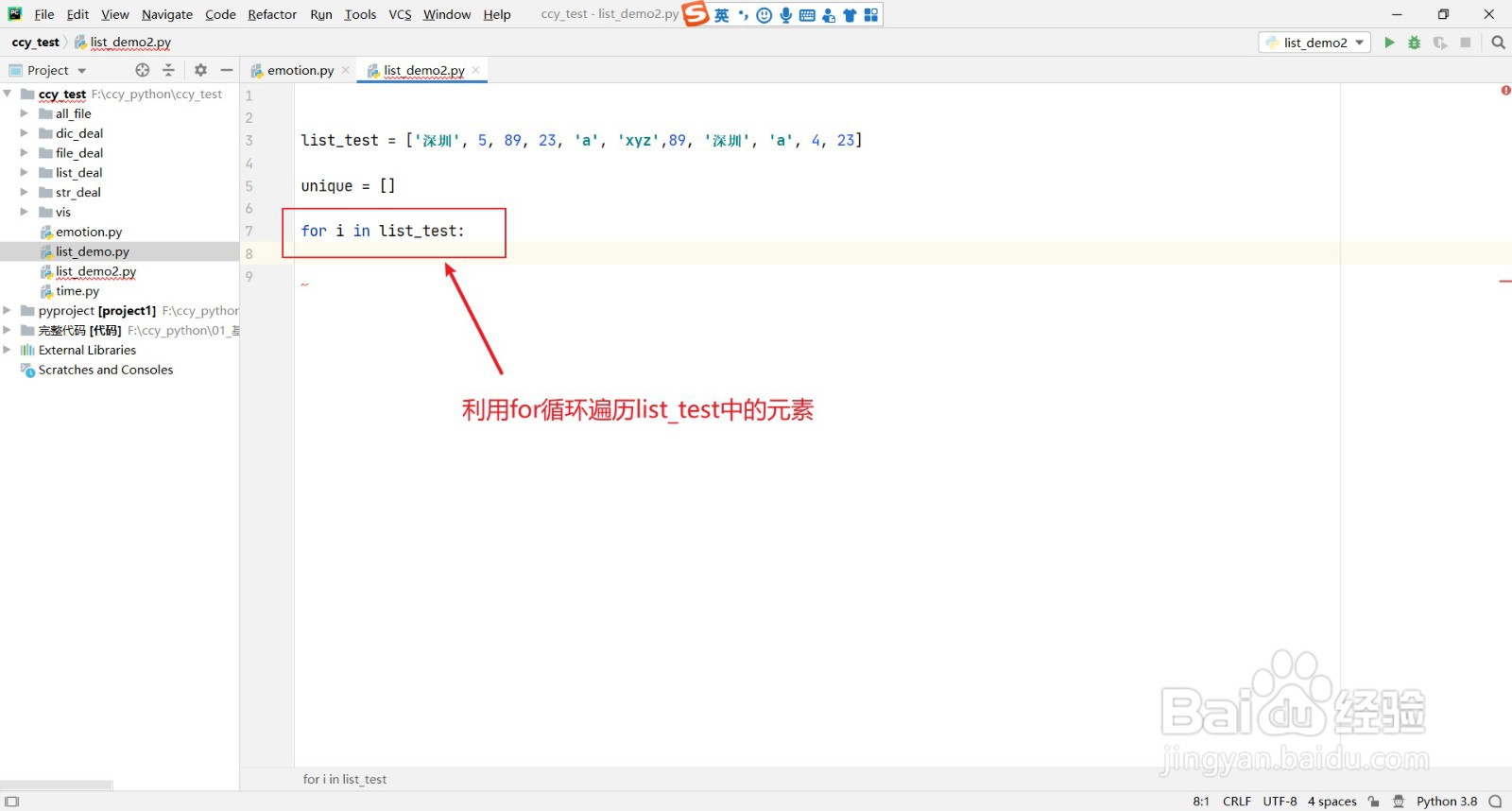Open event log bubble icon in status bar
Image resolution: width=1512 pixels, height=811 pixels.
pos(1495,802)
